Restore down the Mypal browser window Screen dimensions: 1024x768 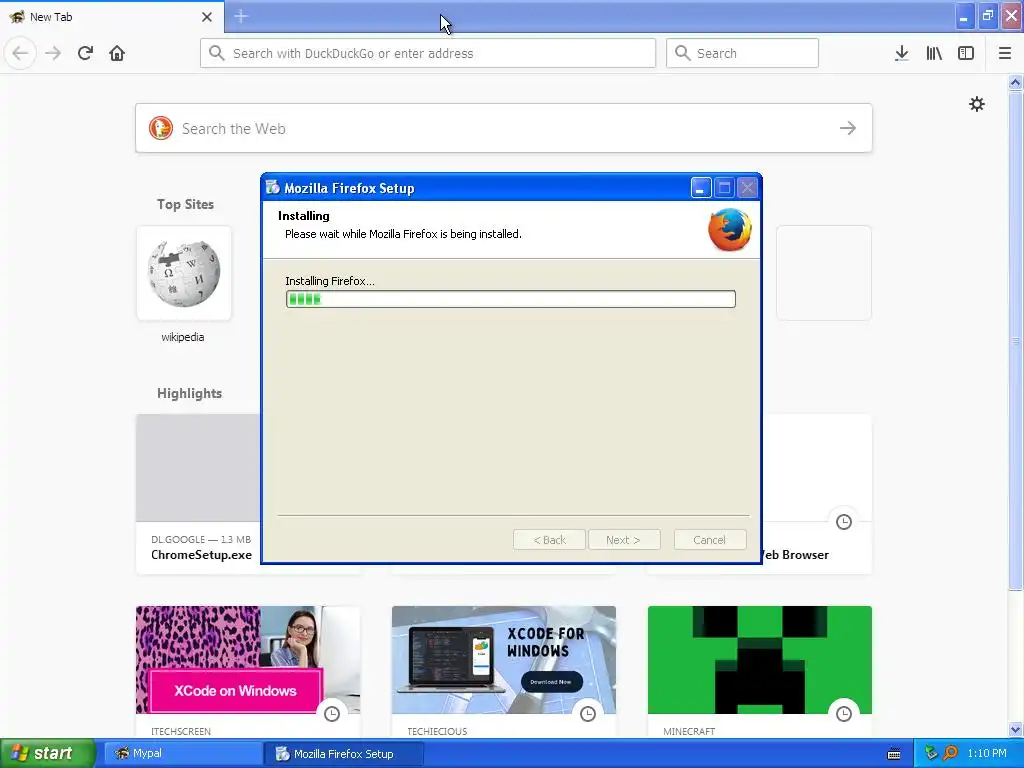pos(987,16)
